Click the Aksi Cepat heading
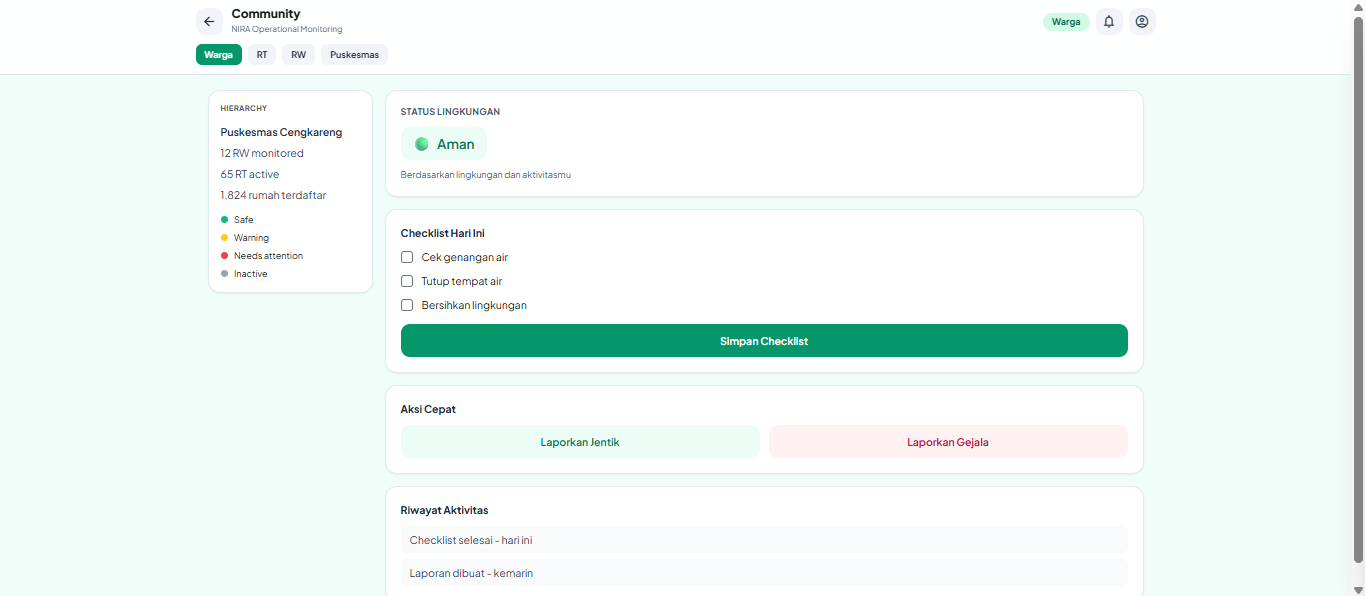 (428, 409)
